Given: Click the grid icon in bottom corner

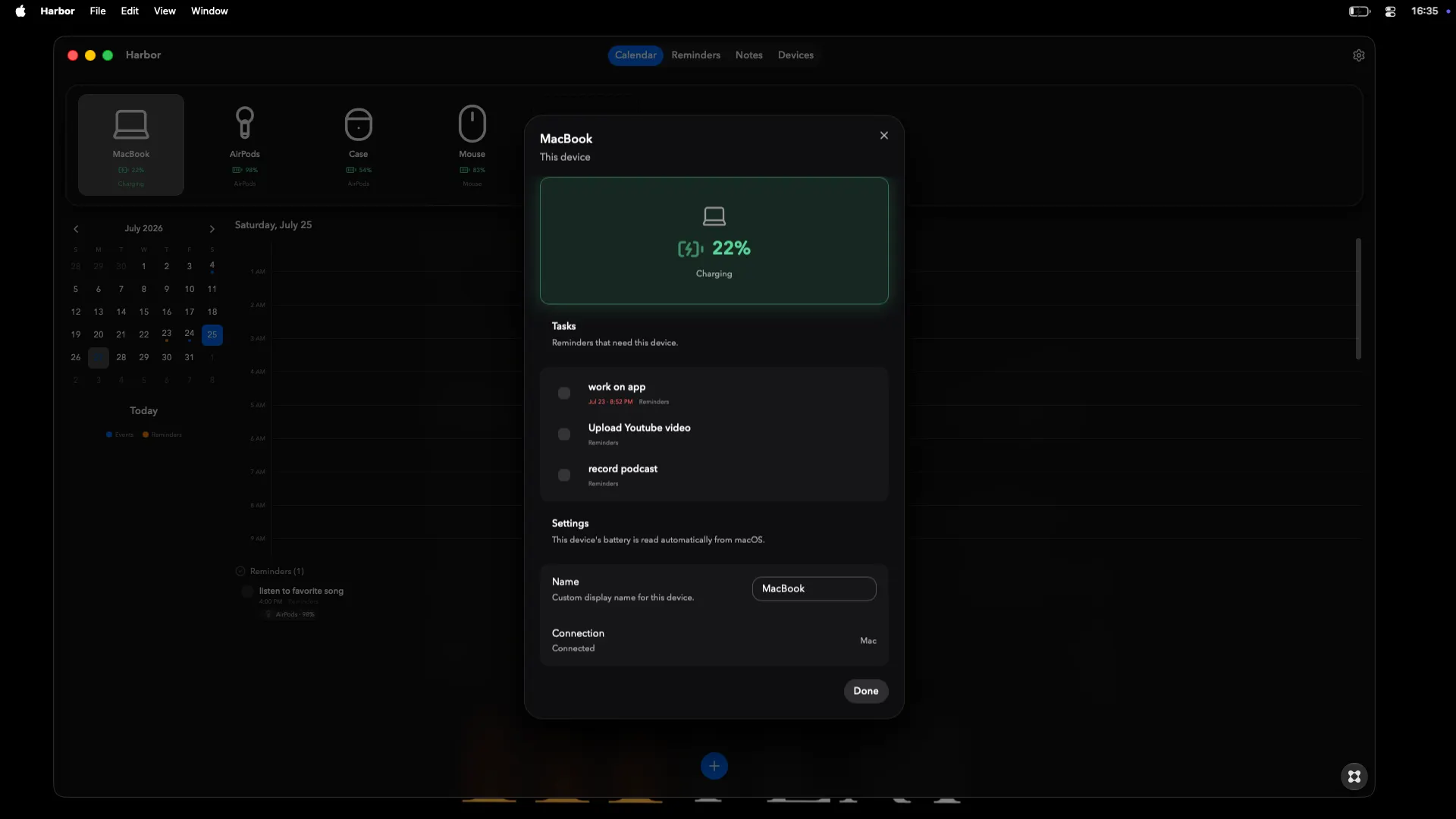Looking at the screenshot, I should coord(1354,777).
